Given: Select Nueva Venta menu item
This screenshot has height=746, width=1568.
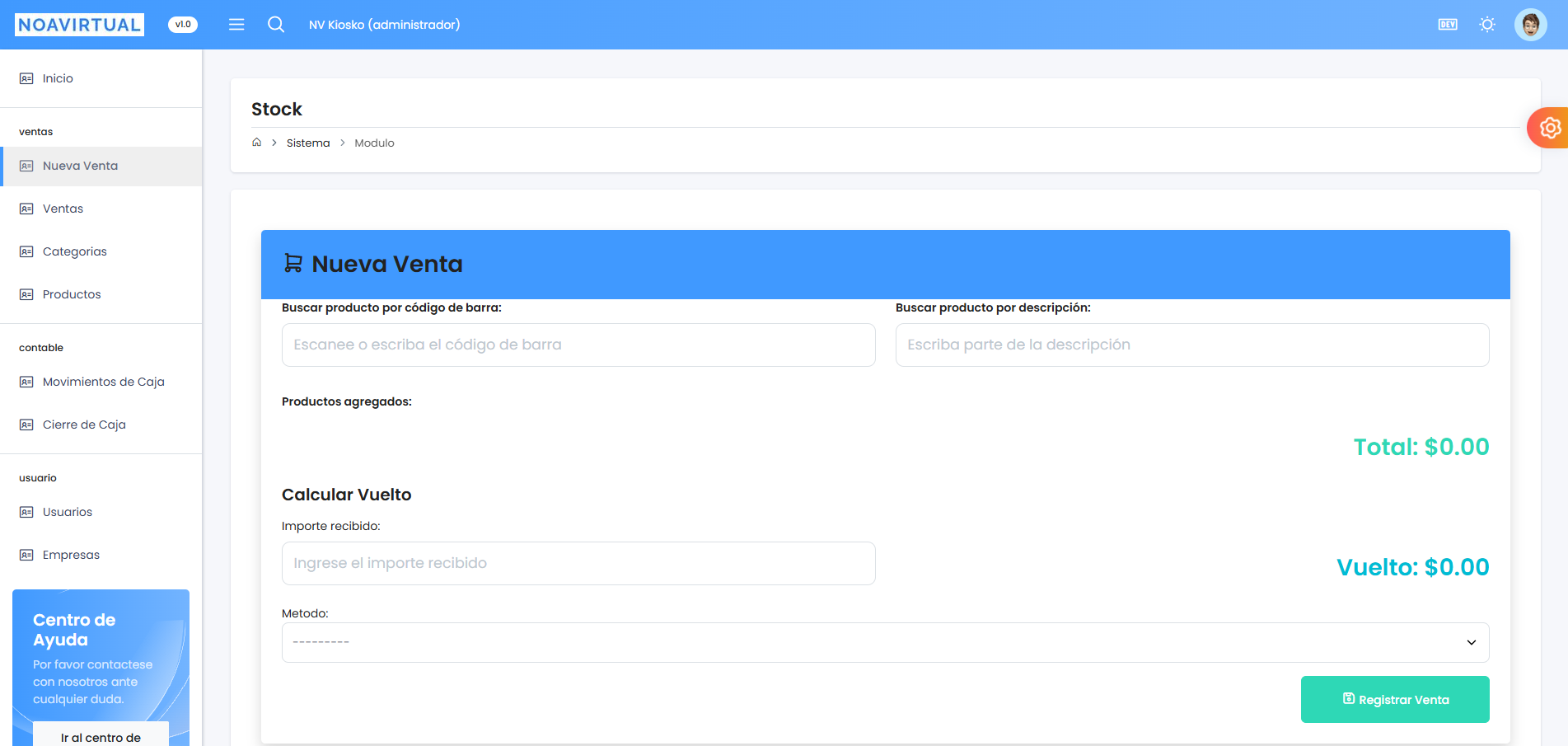Looking at the screenshot, I should pyautogui.click(x=101, y=166).
